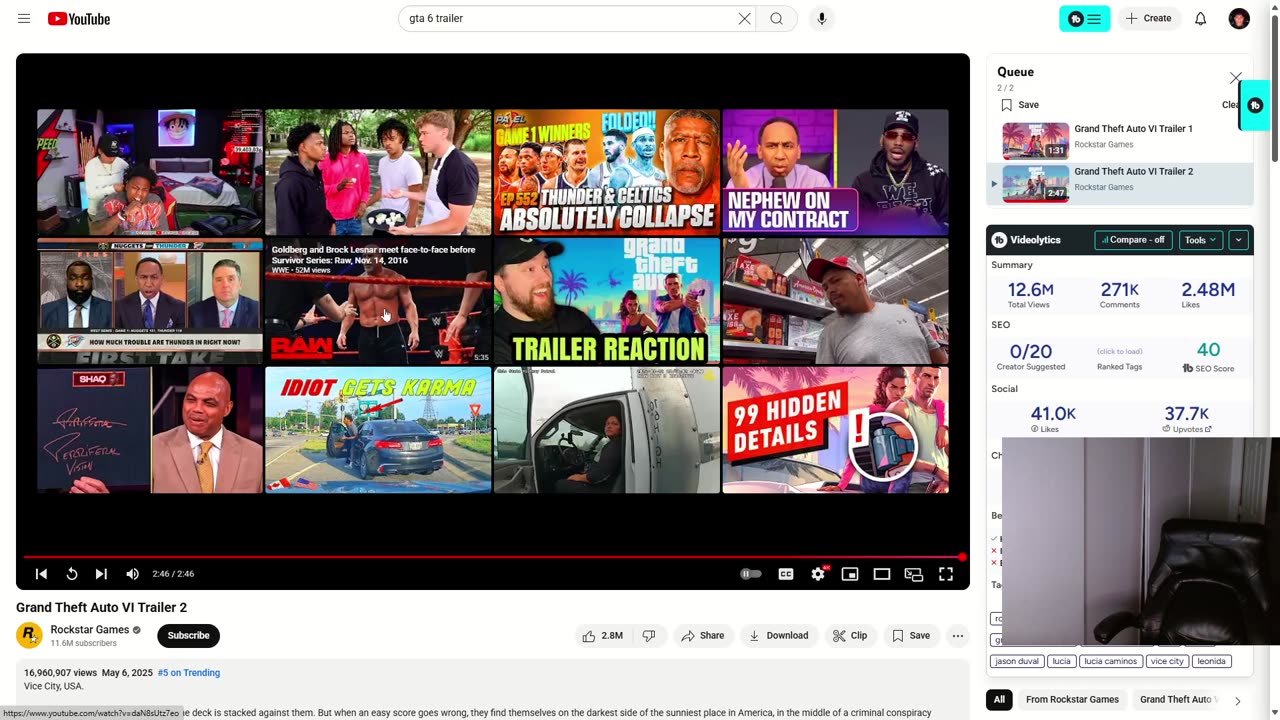Select the jason duval tag chip
This screenshot has width=1280, height=720.
point(1017,661)
